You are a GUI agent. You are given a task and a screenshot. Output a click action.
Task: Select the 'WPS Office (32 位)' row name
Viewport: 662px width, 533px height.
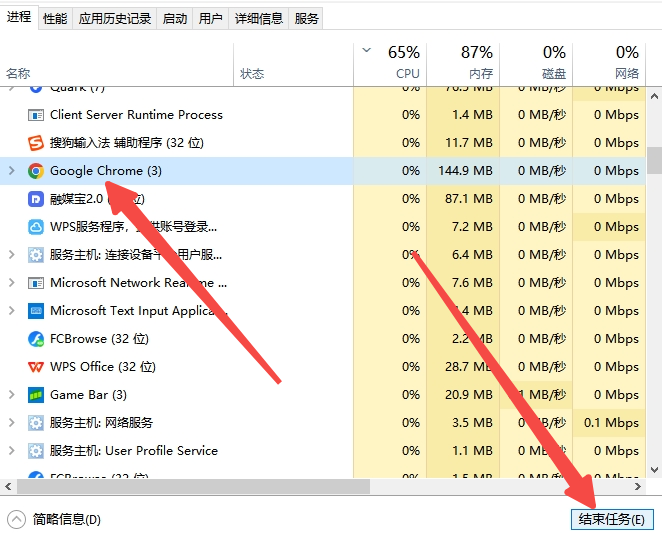103,367
